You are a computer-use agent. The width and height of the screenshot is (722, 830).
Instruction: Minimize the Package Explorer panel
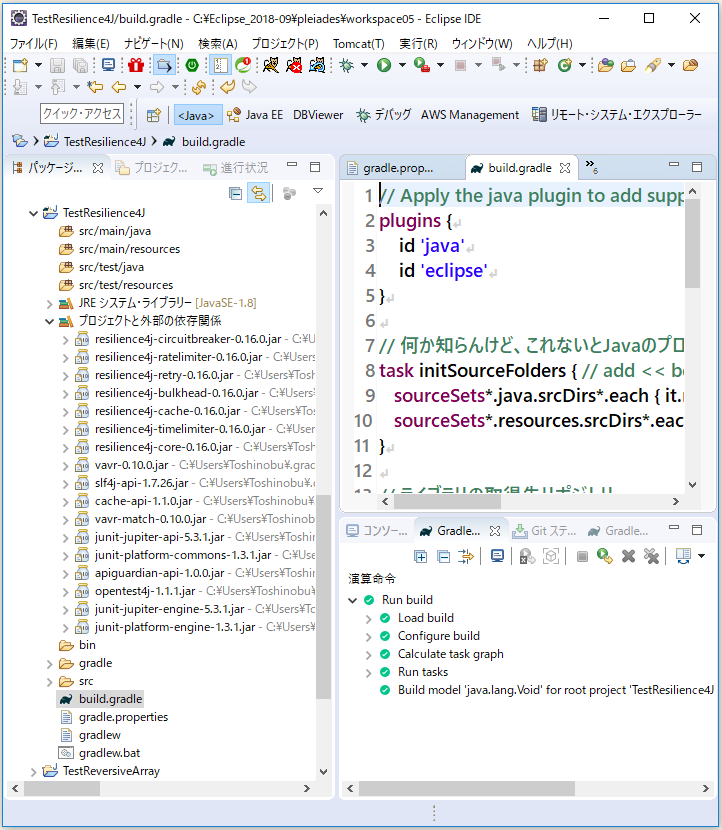292,165
